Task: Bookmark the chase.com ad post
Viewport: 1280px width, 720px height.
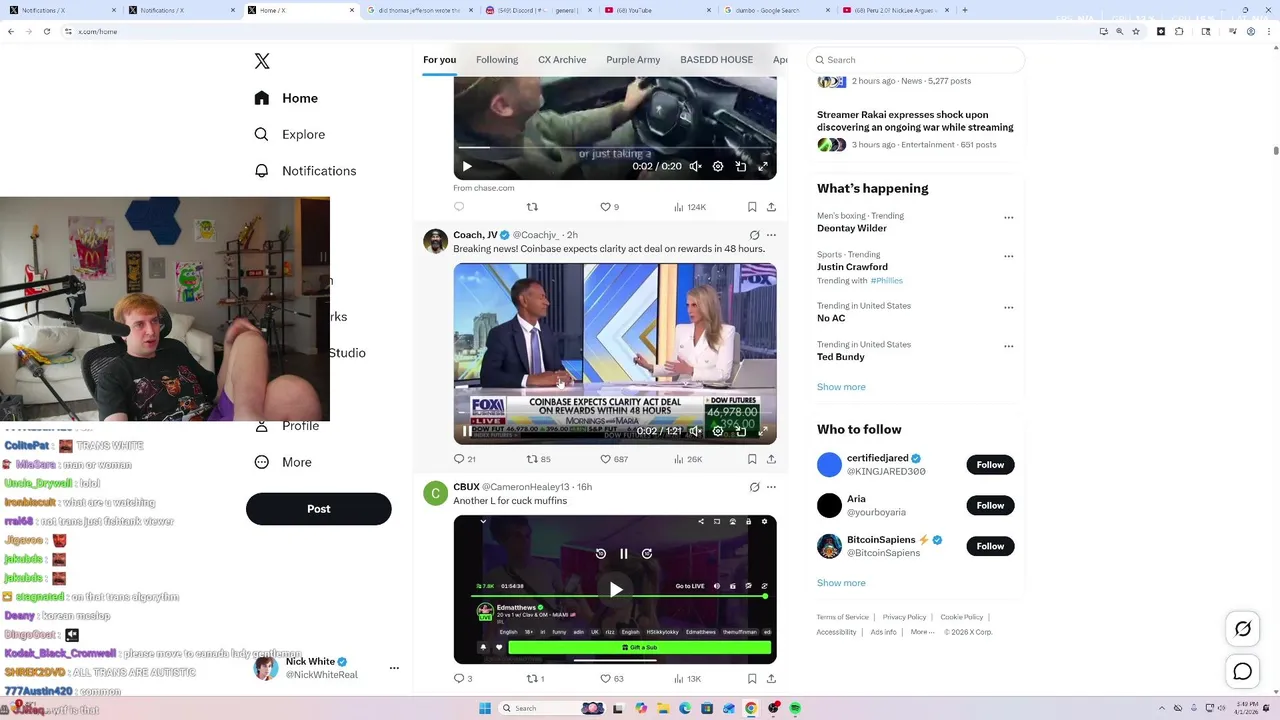Action: pyautogui.click(x=752, y=207)
